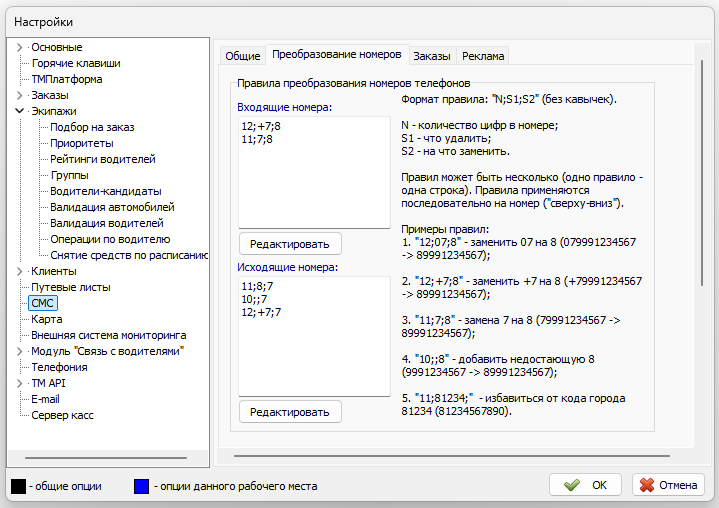Image resolution: width=719 pixels, height=508 pixels.
Task: Select Внешняя система мониторинга item
Action: tap(109, 335)
